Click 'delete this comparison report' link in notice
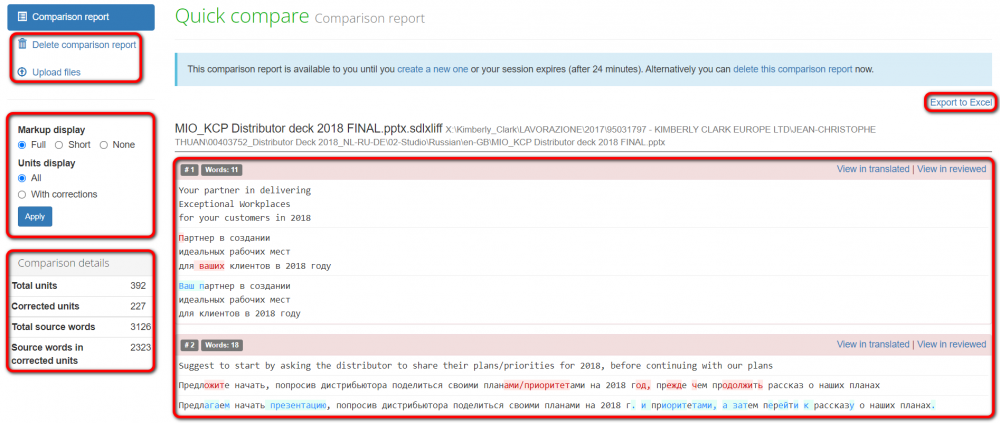This screenshot has width=1000, height=423. (x=792, y=69)
